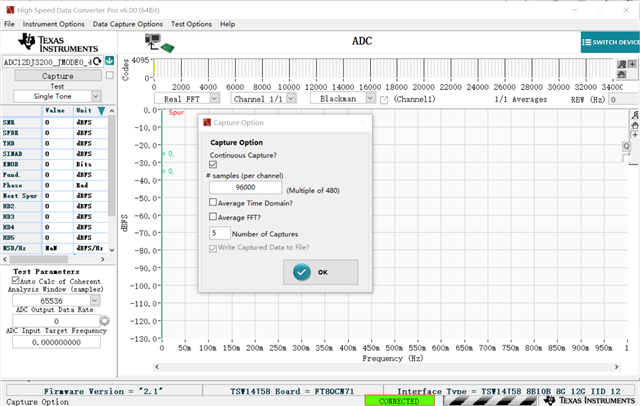The height and width of the screenshot is (406, 640).
Task: Open the Instrument Options menu
Action: (53, 24)
